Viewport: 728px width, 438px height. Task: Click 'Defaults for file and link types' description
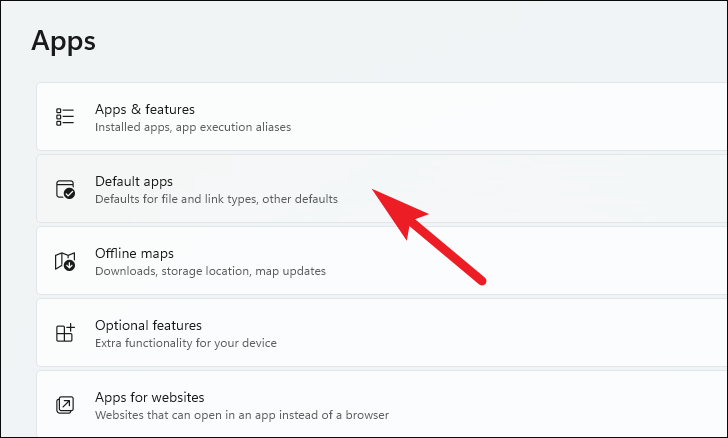coord(176,199)
